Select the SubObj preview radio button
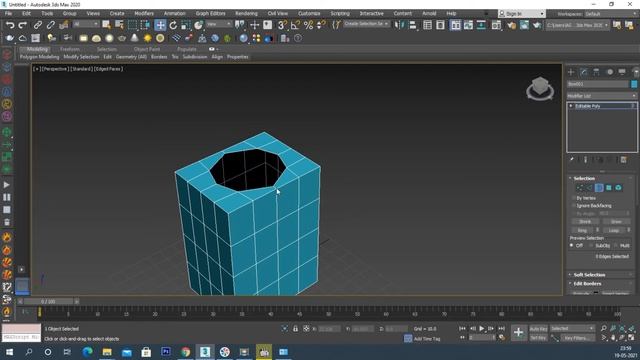Image resolution: width=640 pixels, height=360 pixels. (591, 245)
